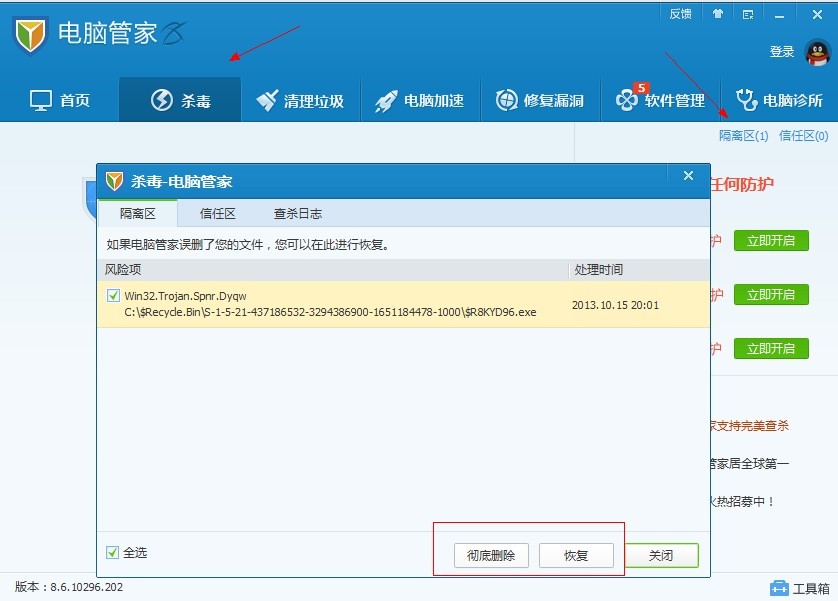Click the 清理垃圾 broom icon

coord(267,100)
